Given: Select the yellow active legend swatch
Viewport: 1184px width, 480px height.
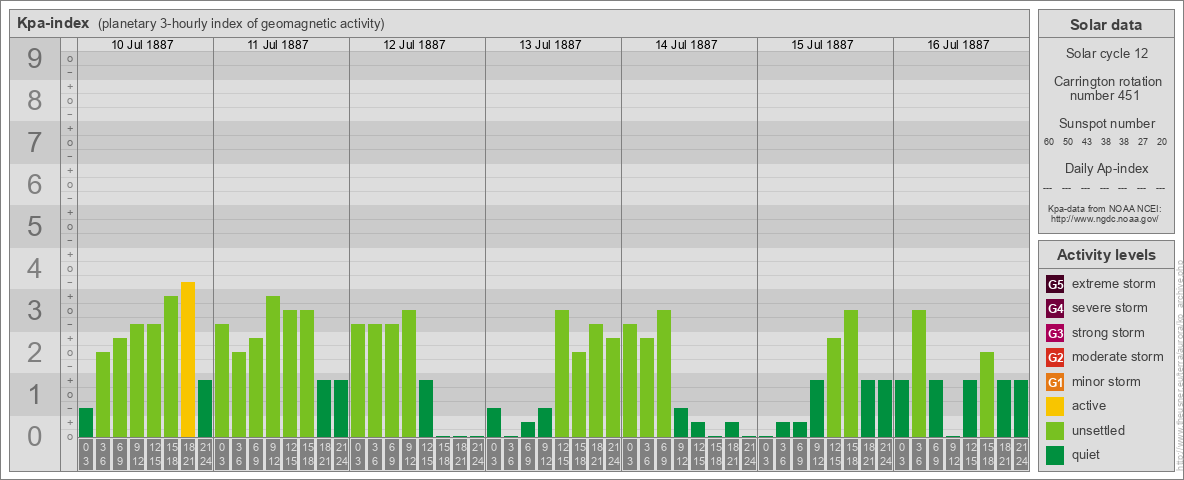Looking at the screenshot, I should (x=1056, y=406).
